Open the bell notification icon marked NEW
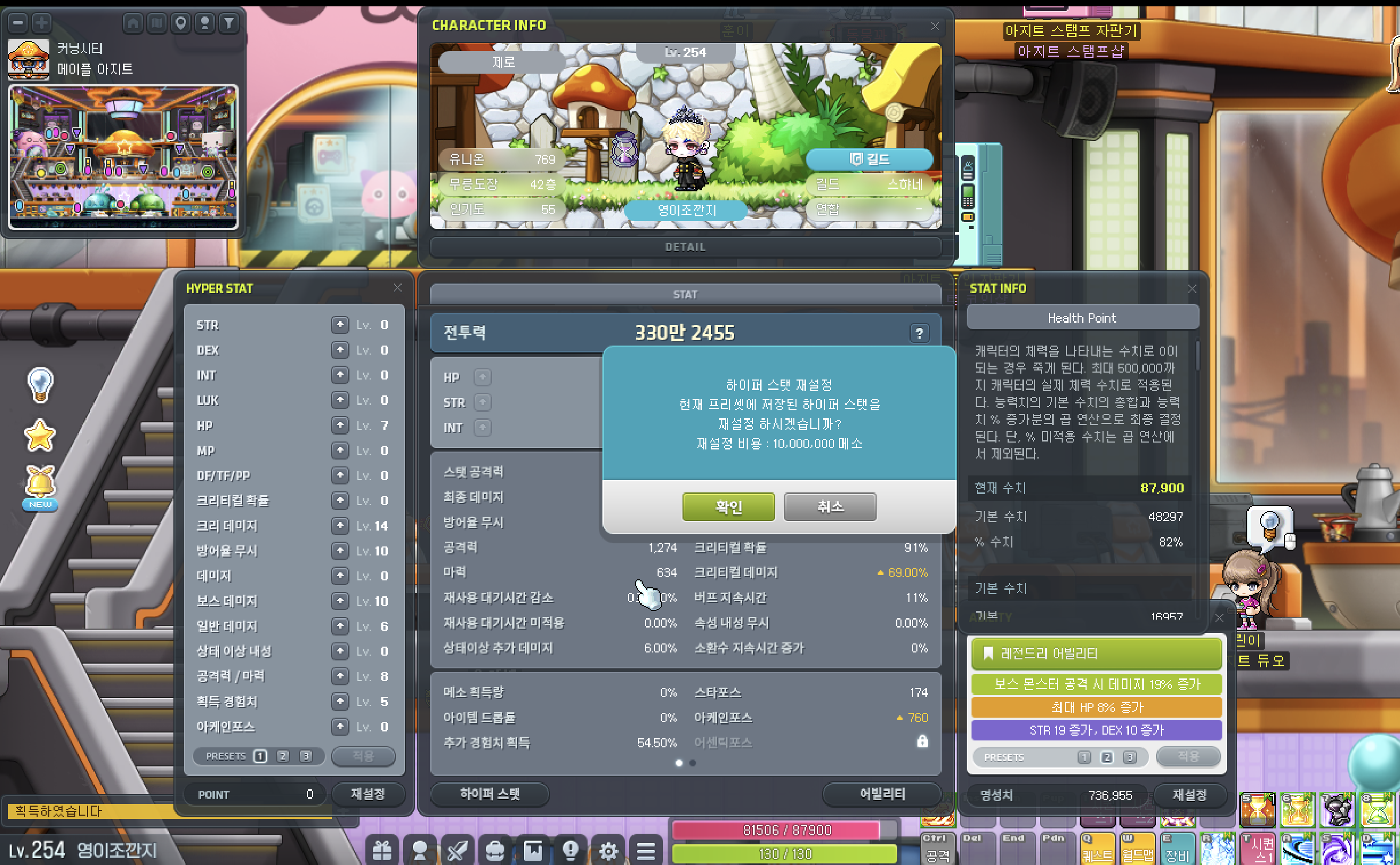The width and height of the screenshot is (1400, 865). pyautogui.click(x=40, y=488)
